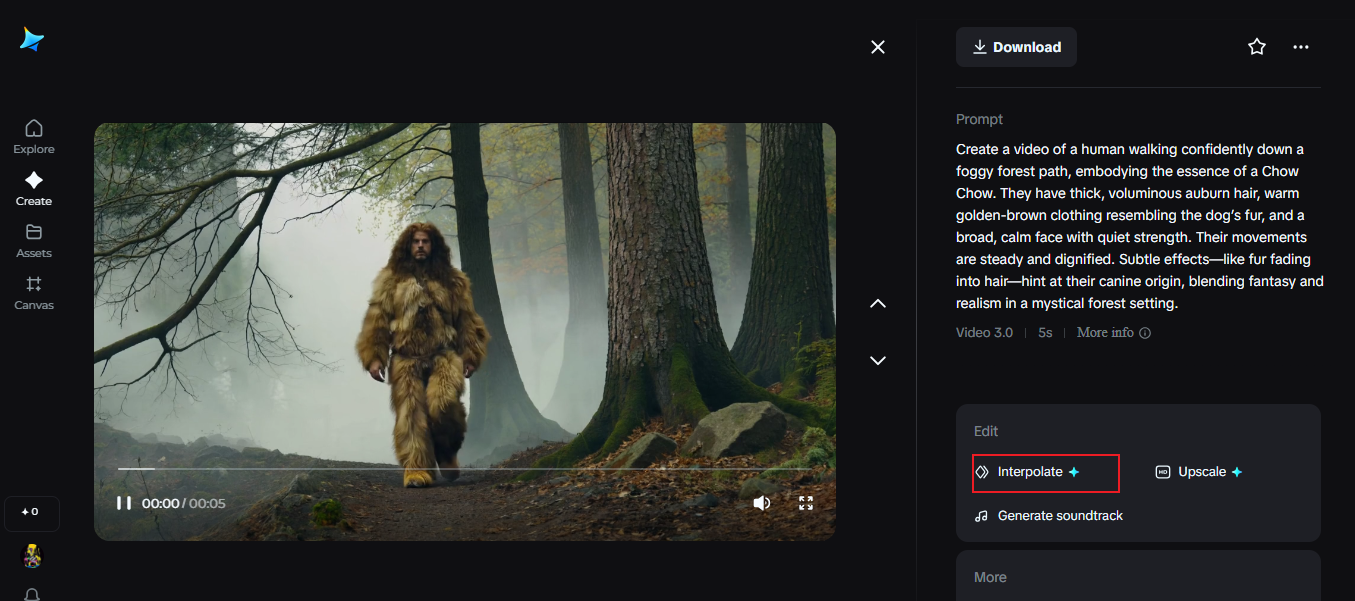Screen dimensions: 1355x601
Task: Close the video preview panel
Action: (878, 47)
